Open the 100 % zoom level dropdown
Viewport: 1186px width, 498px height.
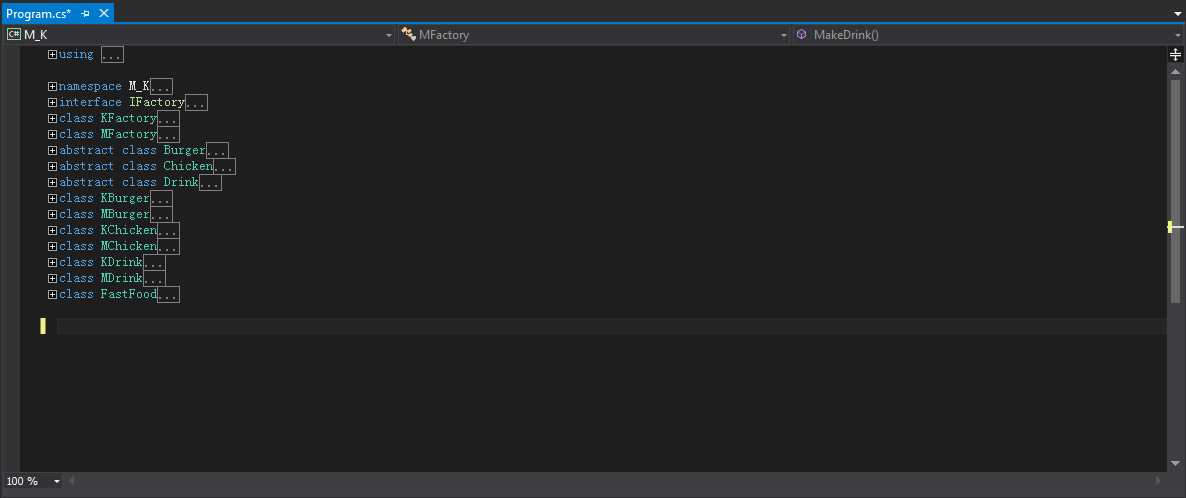(57, 481)
